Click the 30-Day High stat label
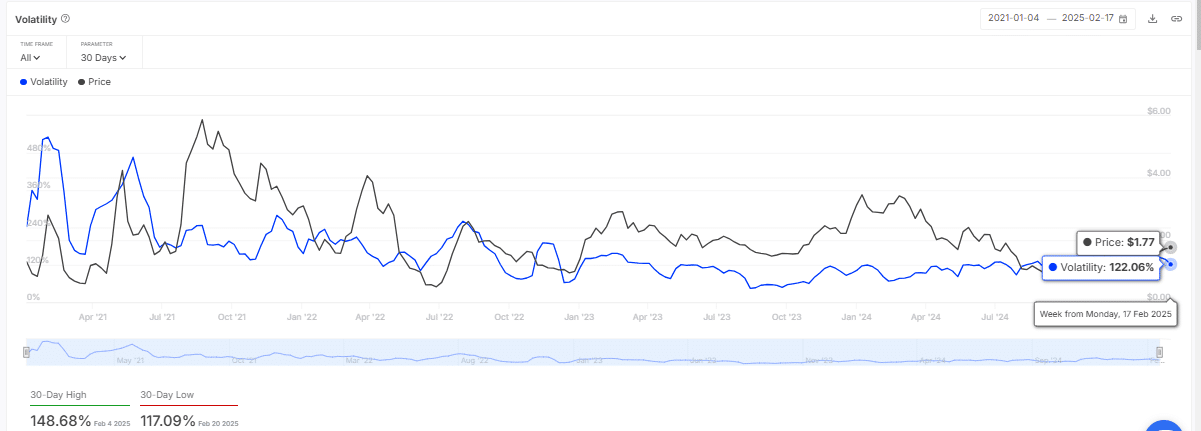 point(59,395)
